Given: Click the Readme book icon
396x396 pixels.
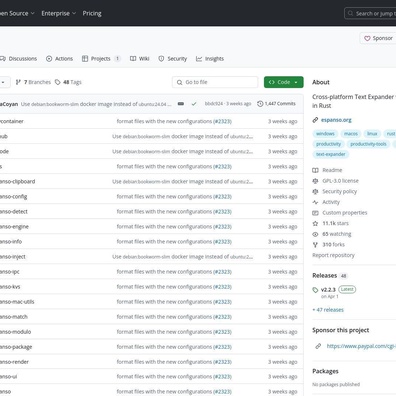Looking at the screenshot, I should 315,170.
